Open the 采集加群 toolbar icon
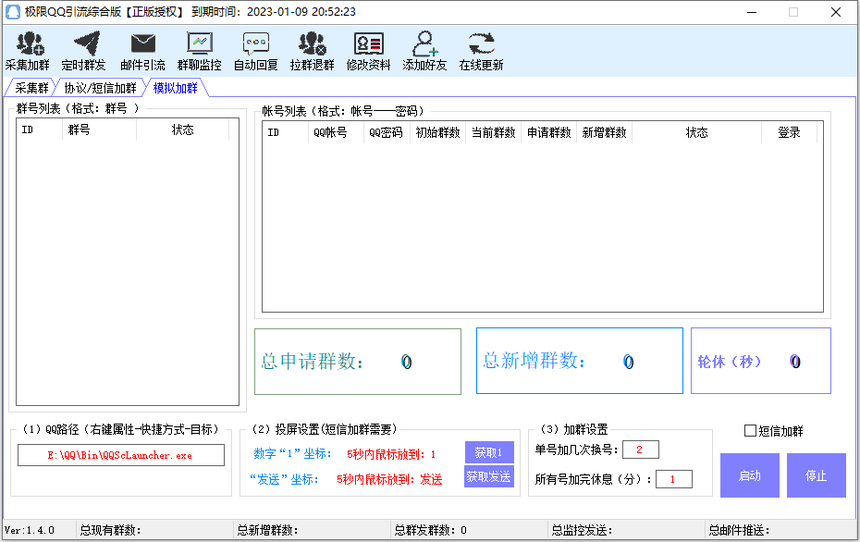Image resolution: width=860 pixels, height=542 pixels. (27, 51)
